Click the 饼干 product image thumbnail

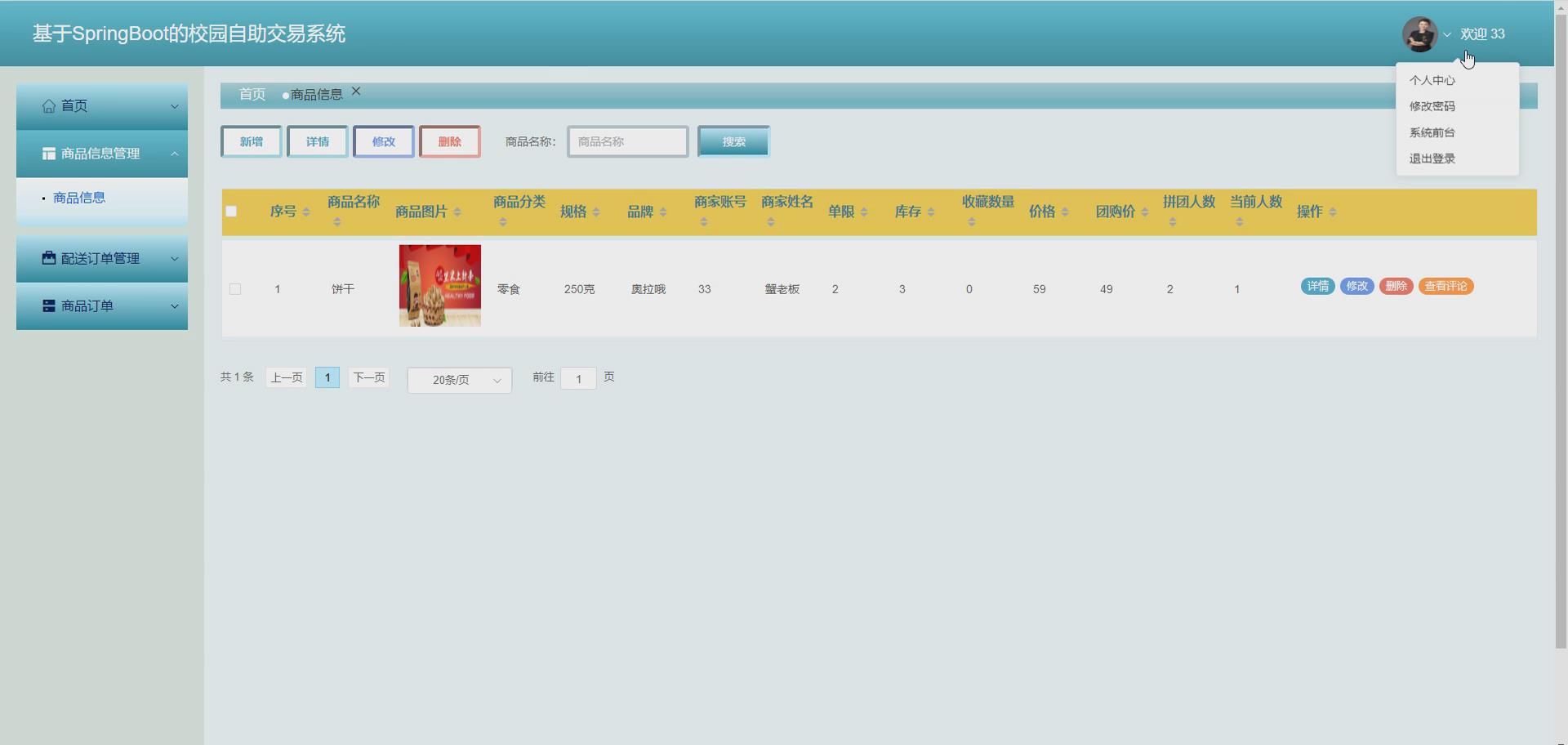[439, 285]
